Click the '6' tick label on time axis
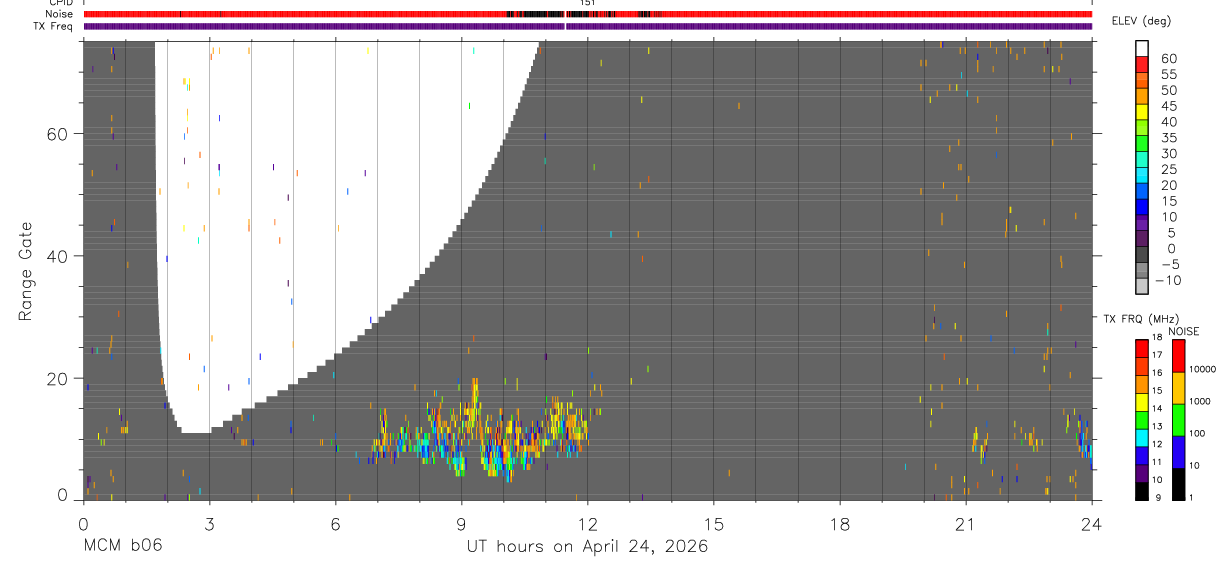Screen dimensions: 1228x567 [335, 524]
